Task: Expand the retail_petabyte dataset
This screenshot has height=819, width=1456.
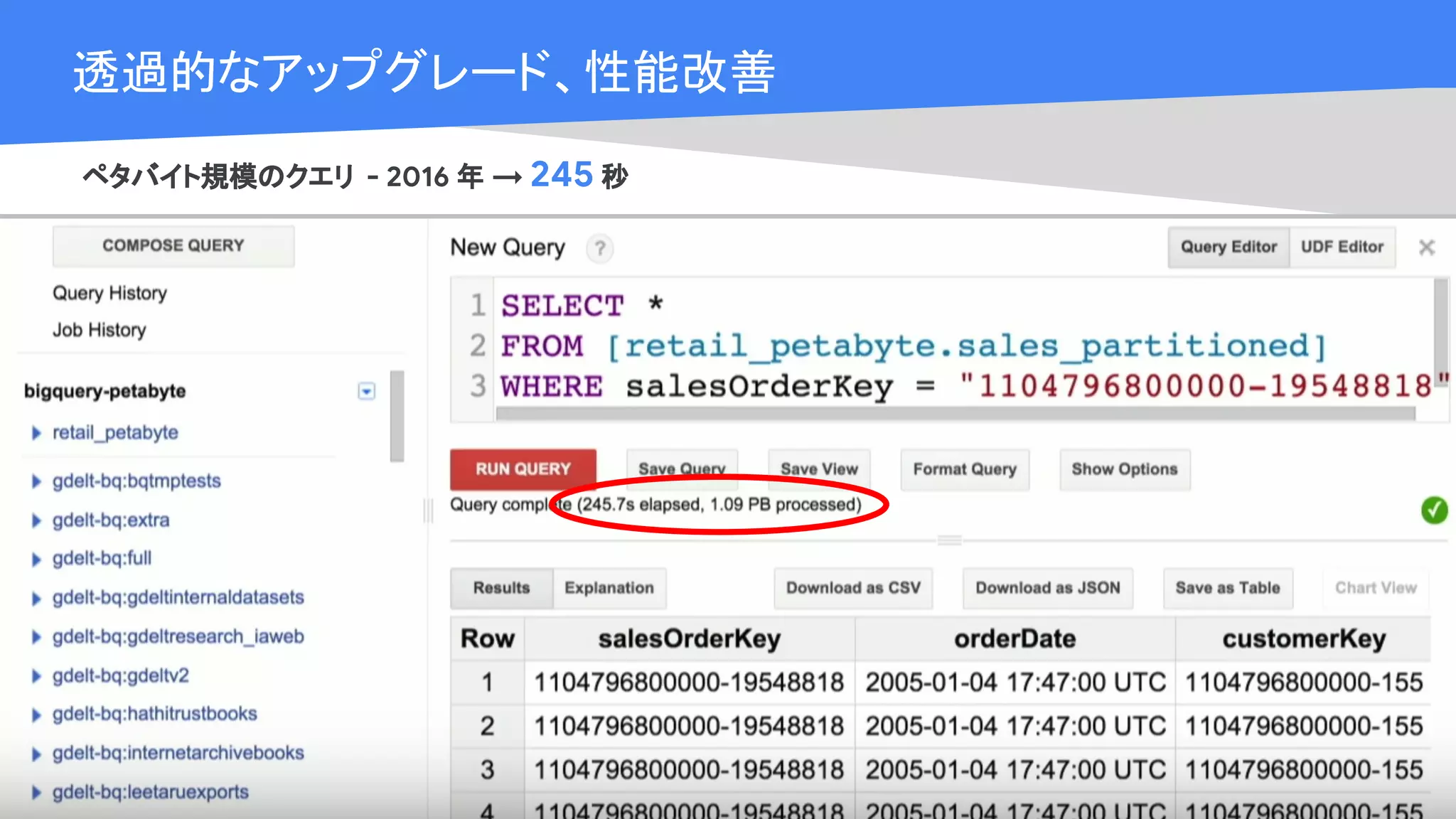Action: click(x=36, y=433)
